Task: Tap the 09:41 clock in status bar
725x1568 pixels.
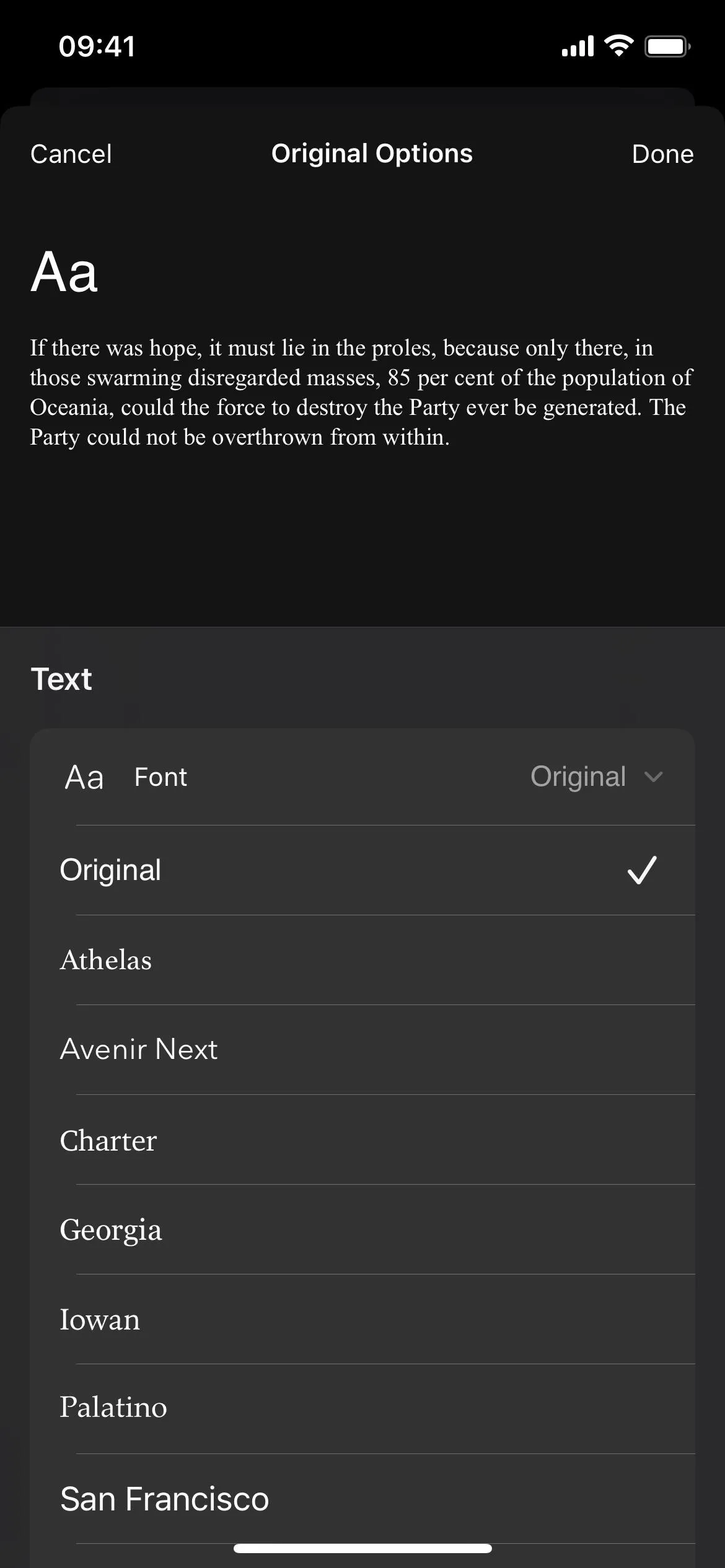Action: tap(97, 46)
